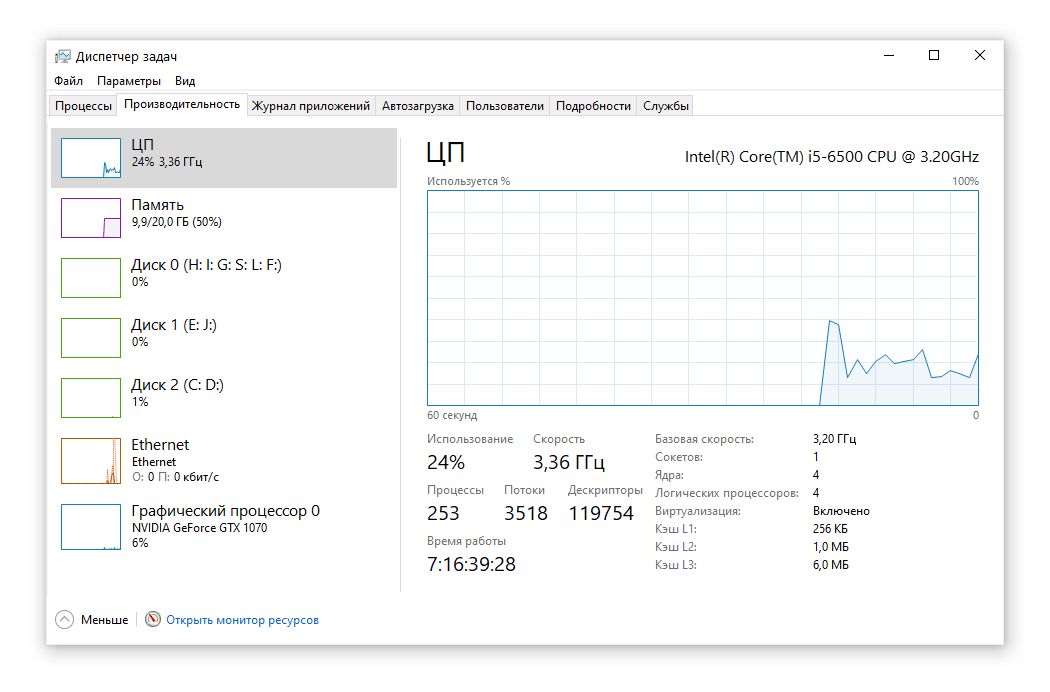Click the Ядра label
Screen dimensions: 1050x692
pyautogui.click(x=669, y=476)
